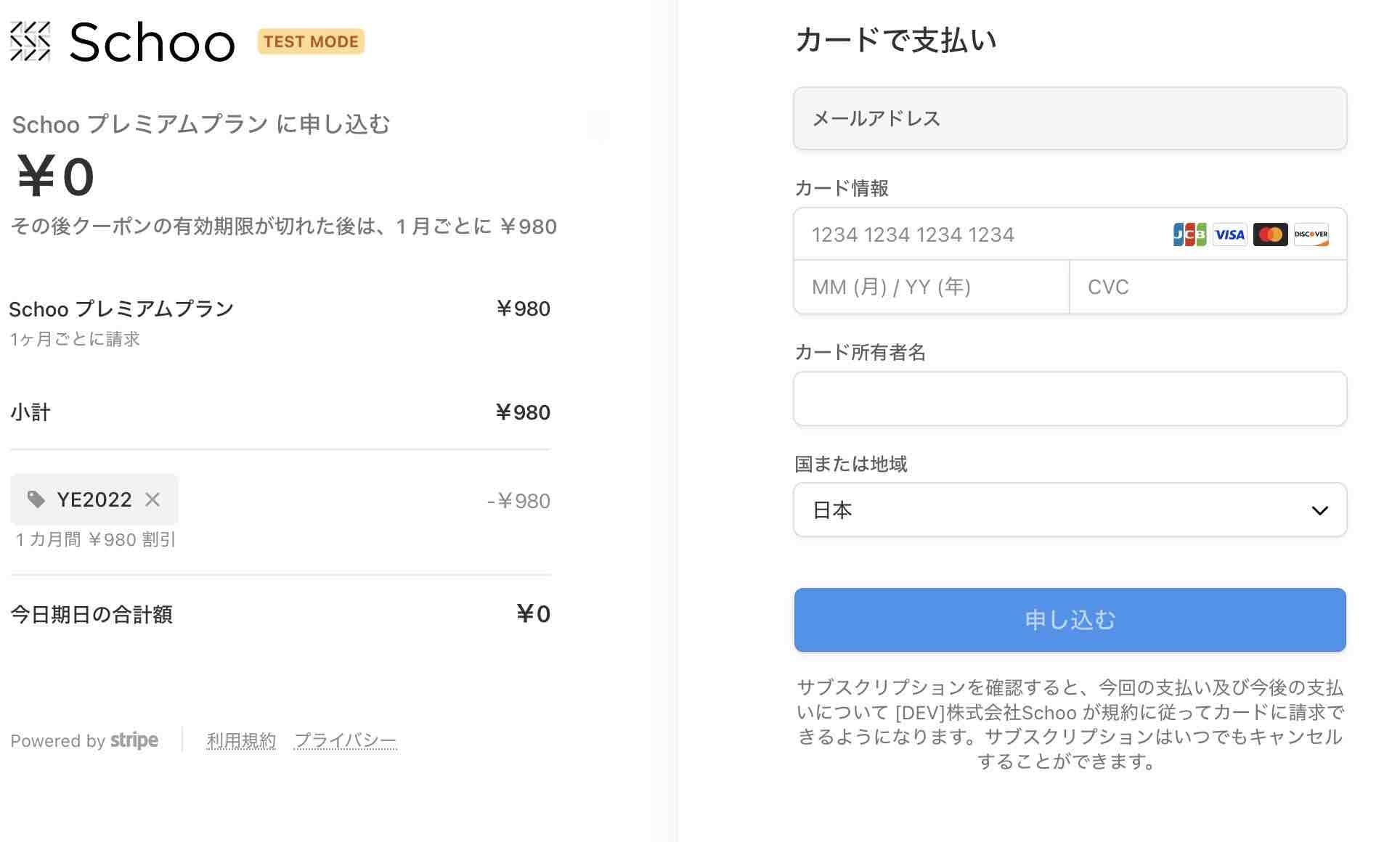Click the Schoo プレミアムプラン line item
The image size is (1400, 842).
point(121,309)
